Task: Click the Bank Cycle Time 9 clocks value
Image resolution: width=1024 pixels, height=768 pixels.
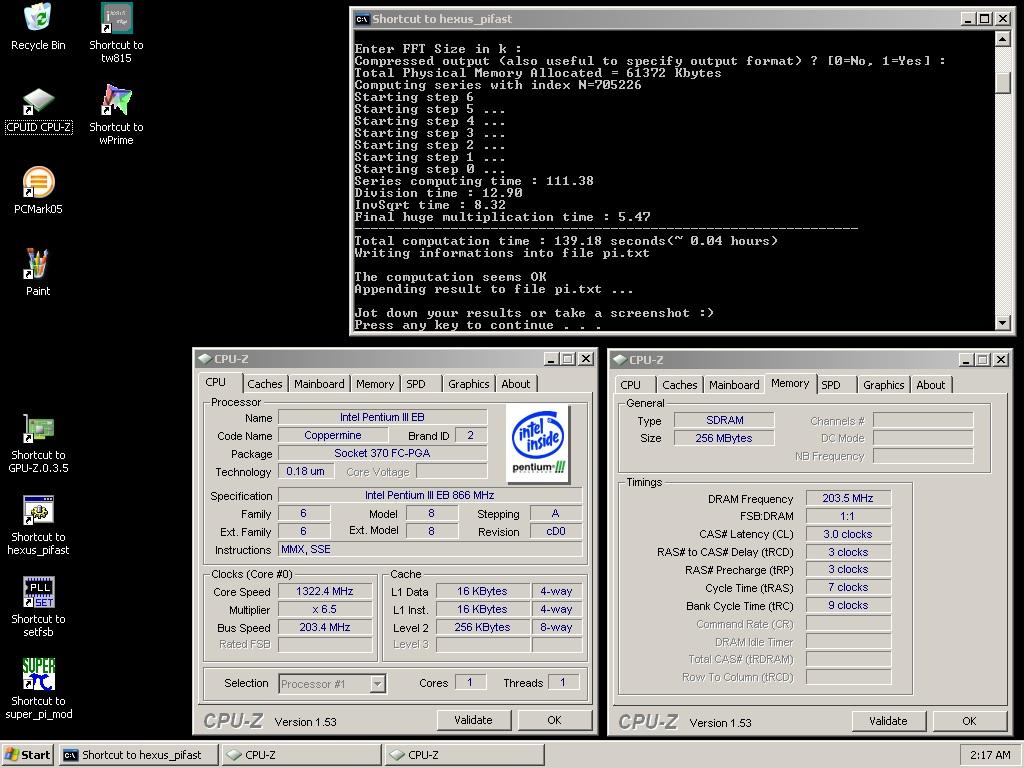Action: pos(848,605)
